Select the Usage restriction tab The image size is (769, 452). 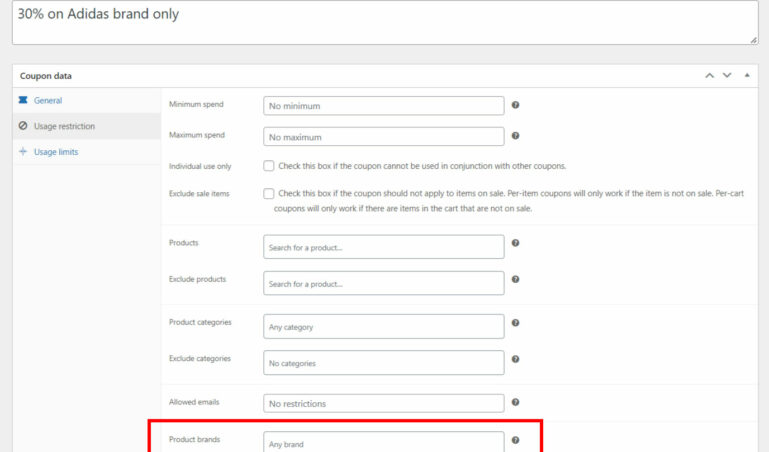[x=64, y=126]
